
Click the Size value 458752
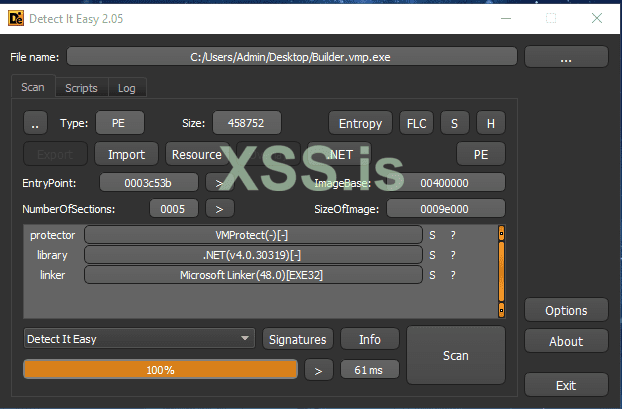[x=246, y=123]
